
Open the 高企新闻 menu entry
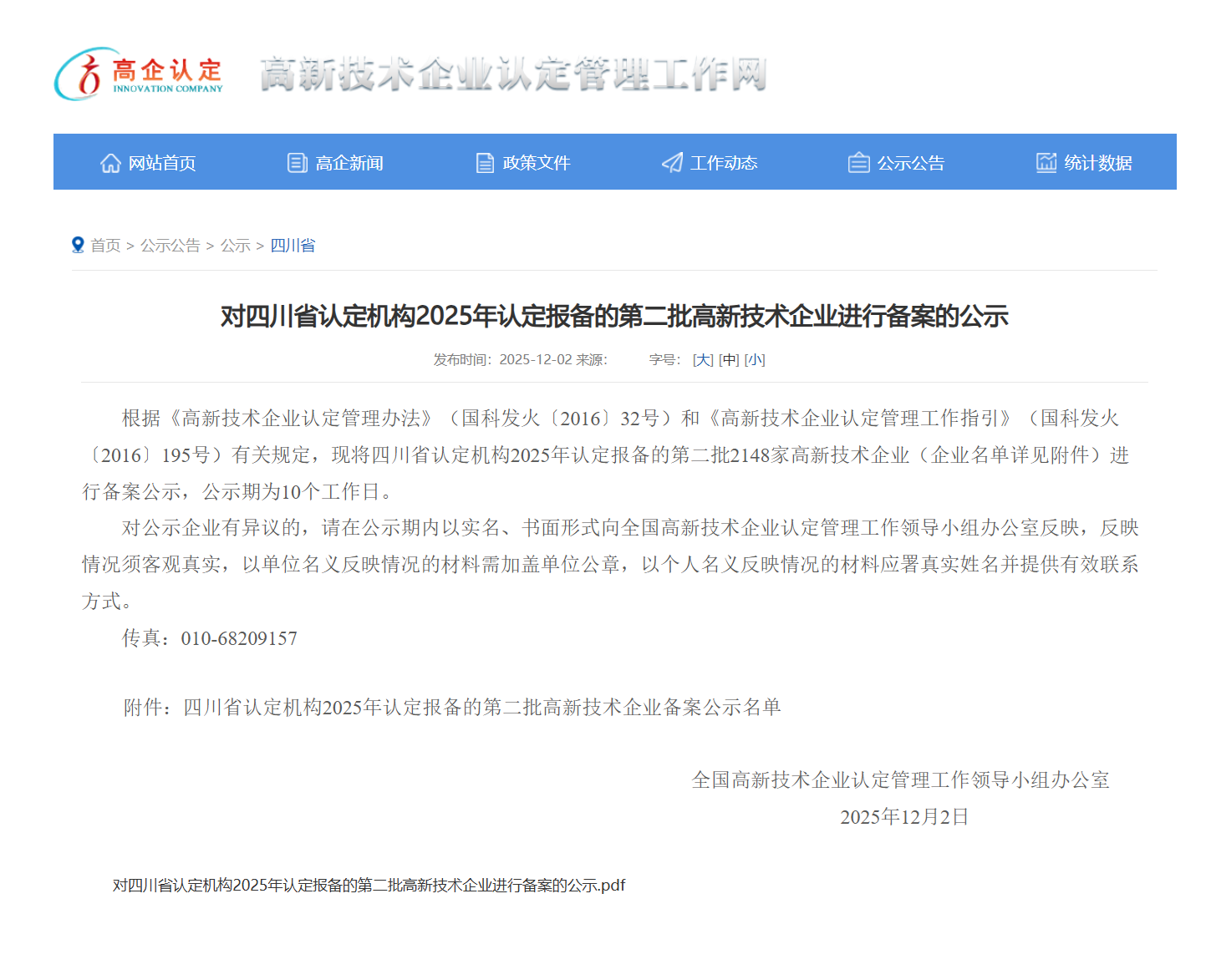[x=349, y=163]
